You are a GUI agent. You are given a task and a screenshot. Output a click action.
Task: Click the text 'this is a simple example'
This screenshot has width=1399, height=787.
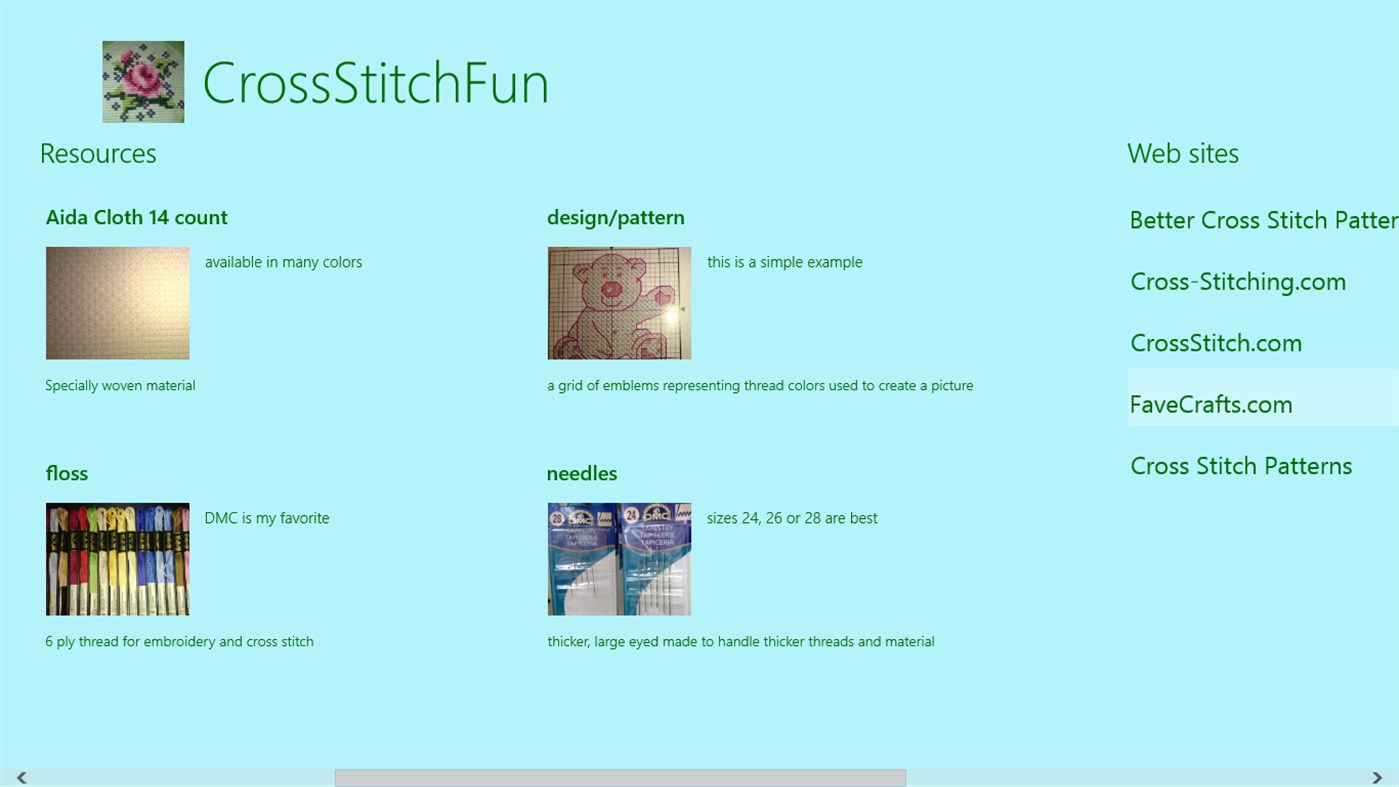[x=785, y=262]
